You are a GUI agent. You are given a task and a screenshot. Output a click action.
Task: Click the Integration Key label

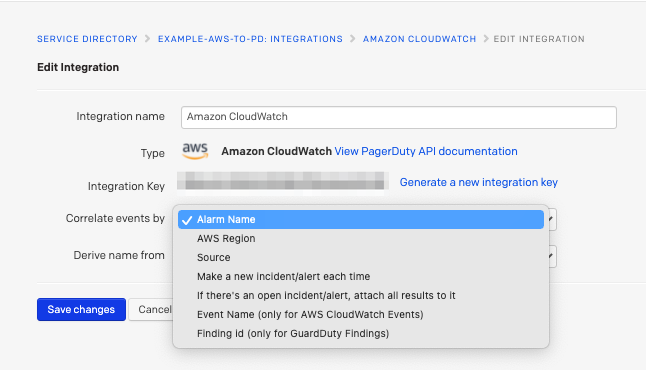pyautogui.click(x=126, y=187)
